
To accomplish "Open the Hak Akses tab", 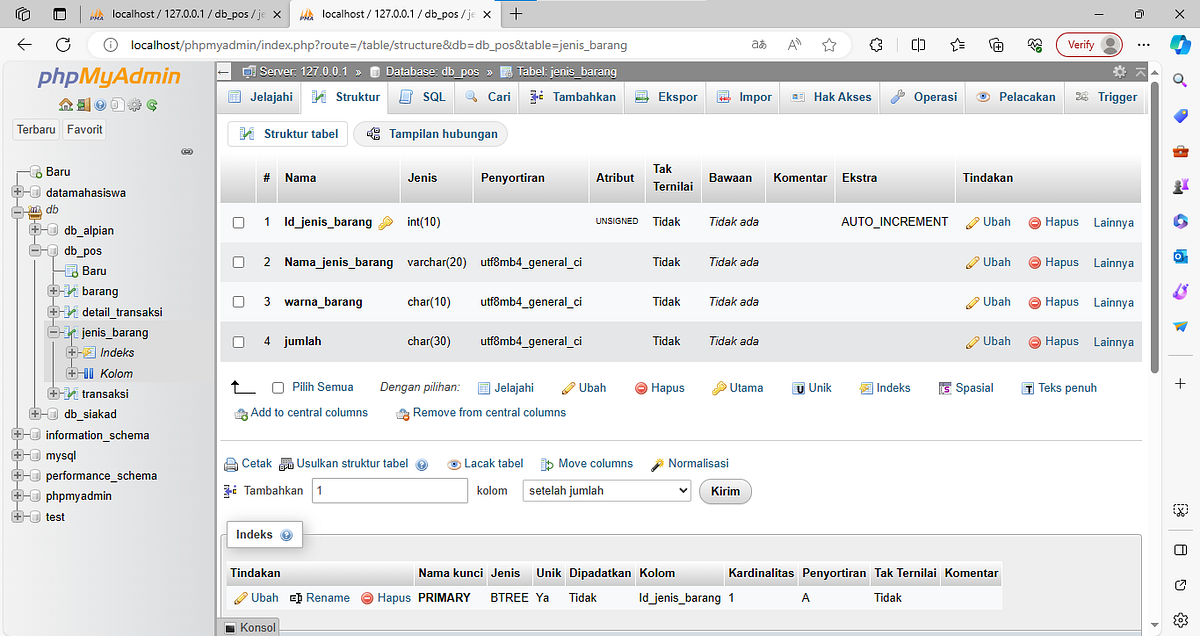I will tap(830, 97).
